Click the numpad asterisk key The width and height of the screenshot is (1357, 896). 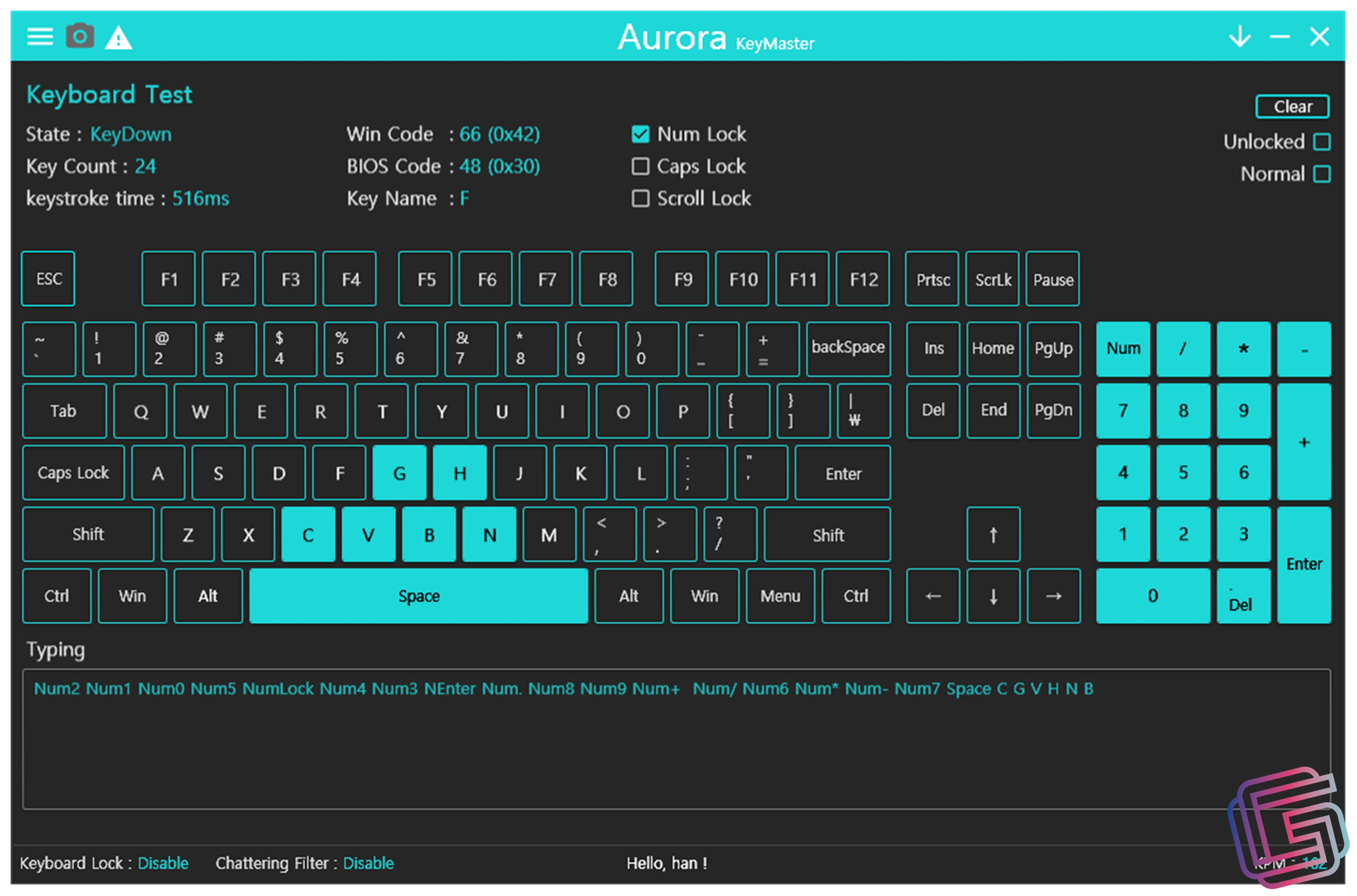1243,349
